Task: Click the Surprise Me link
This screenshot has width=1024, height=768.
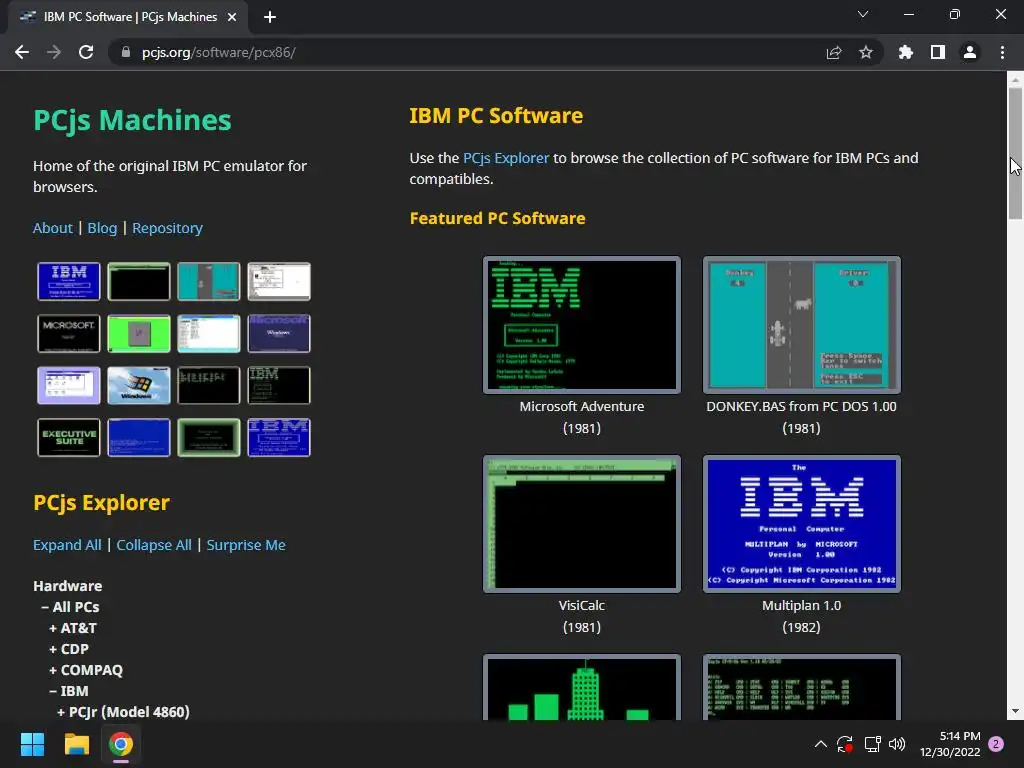Action: (246, 545)
